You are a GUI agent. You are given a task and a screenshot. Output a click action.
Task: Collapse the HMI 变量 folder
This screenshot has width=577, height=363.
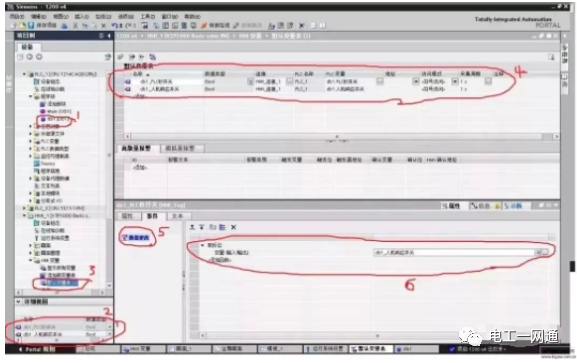[31, 260]
